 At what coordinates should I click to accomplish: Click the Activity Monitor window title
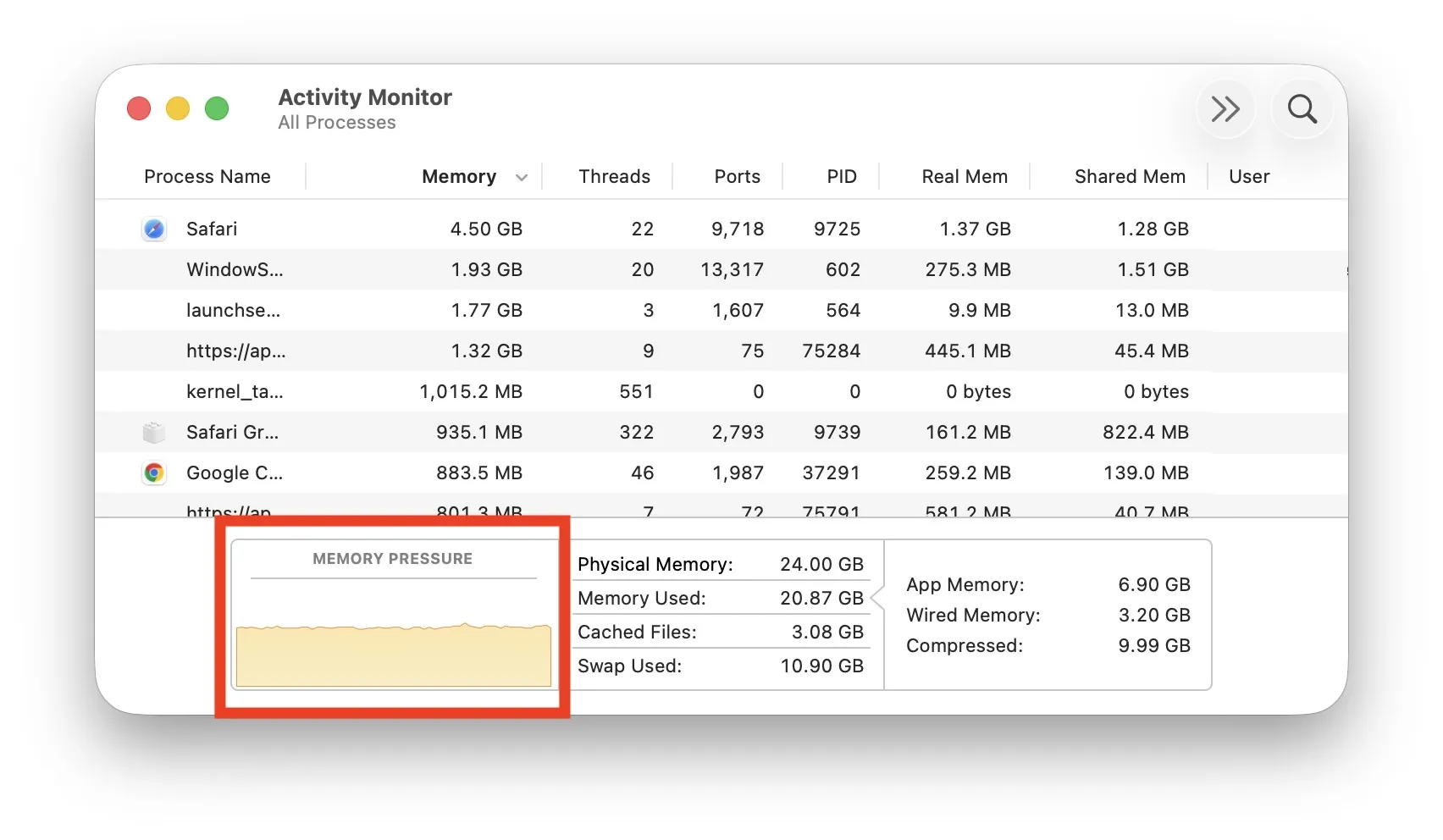(x=365, y=97)
